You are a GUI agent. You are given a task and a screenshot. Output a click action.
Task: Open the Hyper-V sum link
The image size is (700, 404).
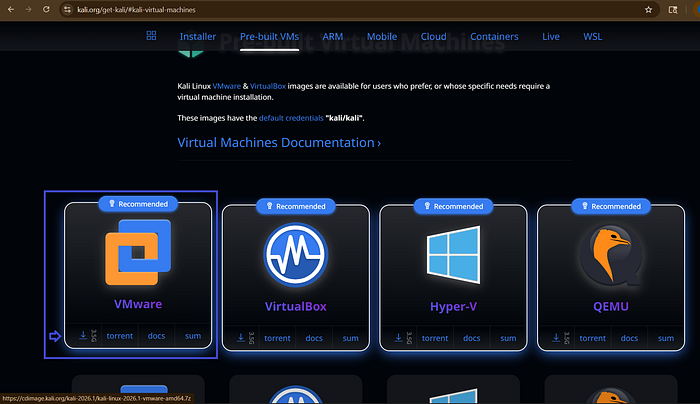[x=508, y=338]
